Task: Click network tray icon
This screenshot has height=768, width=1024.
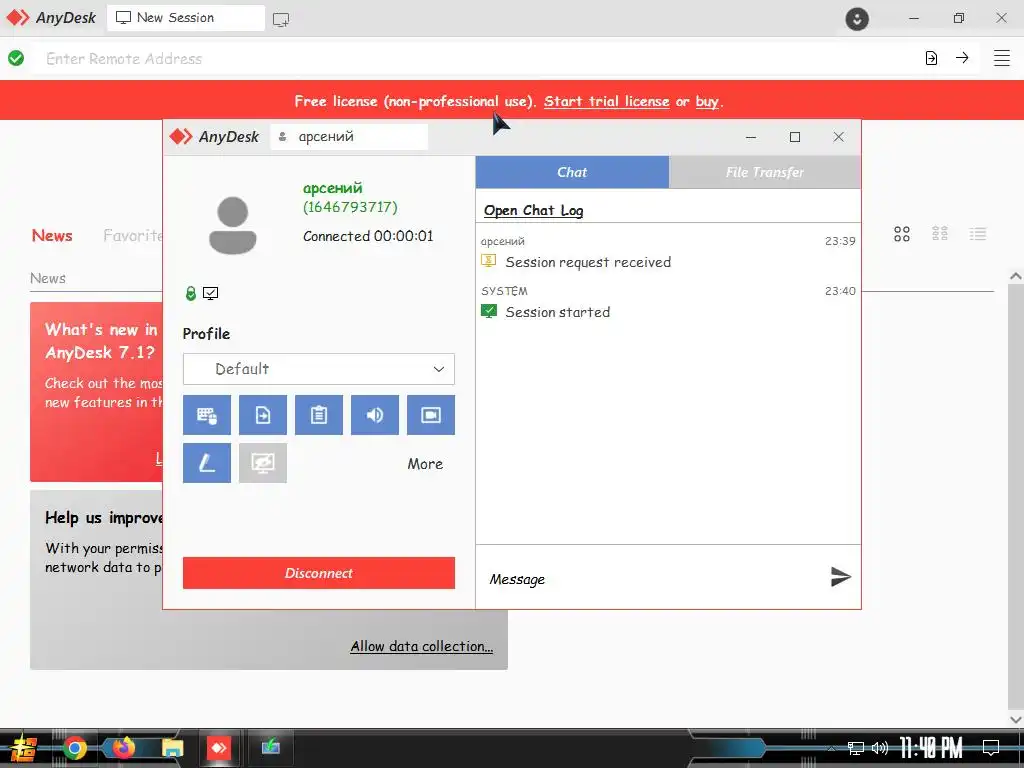Action: coord(856,748)
